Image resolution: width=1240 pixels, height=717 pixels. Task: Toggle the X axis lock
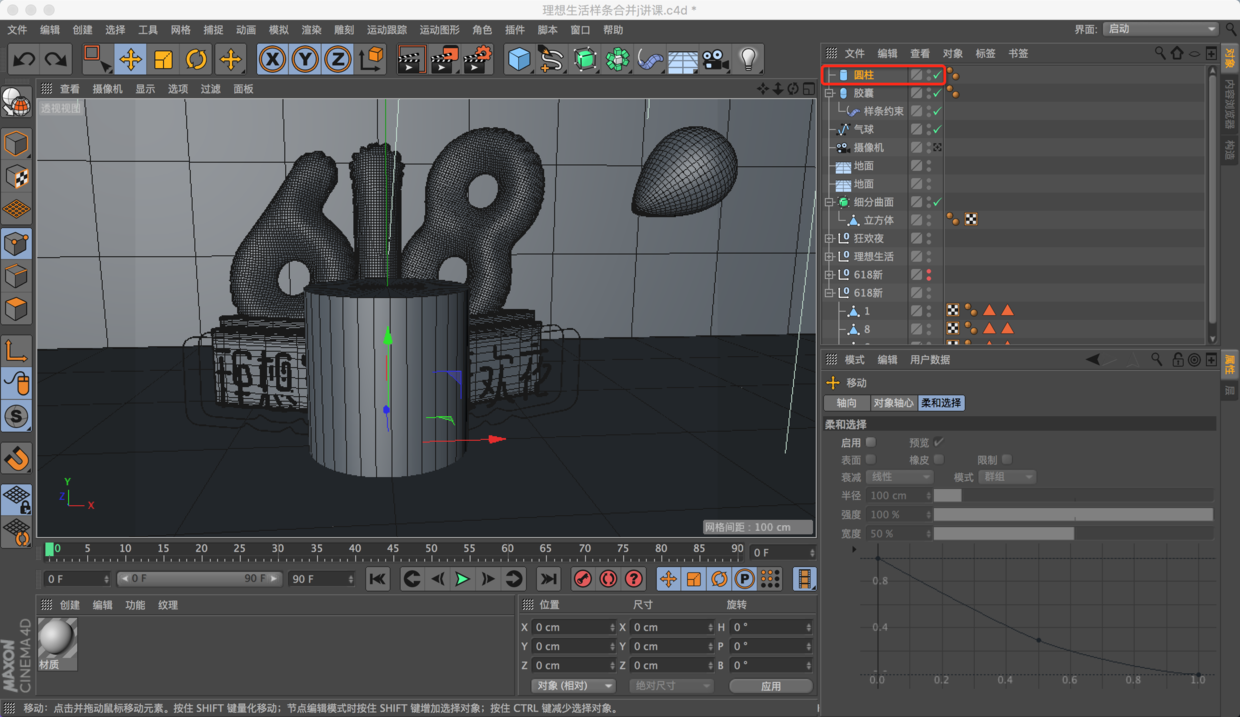[272, 59]
